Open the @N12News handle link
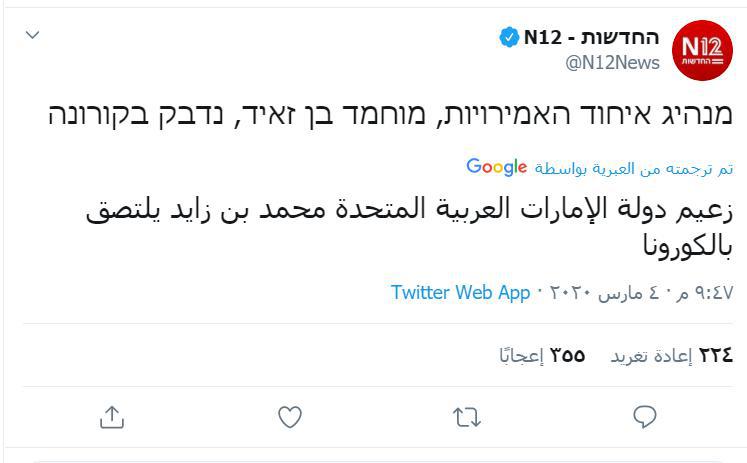Viewport: 747px width, 463px height. (612, 63)
